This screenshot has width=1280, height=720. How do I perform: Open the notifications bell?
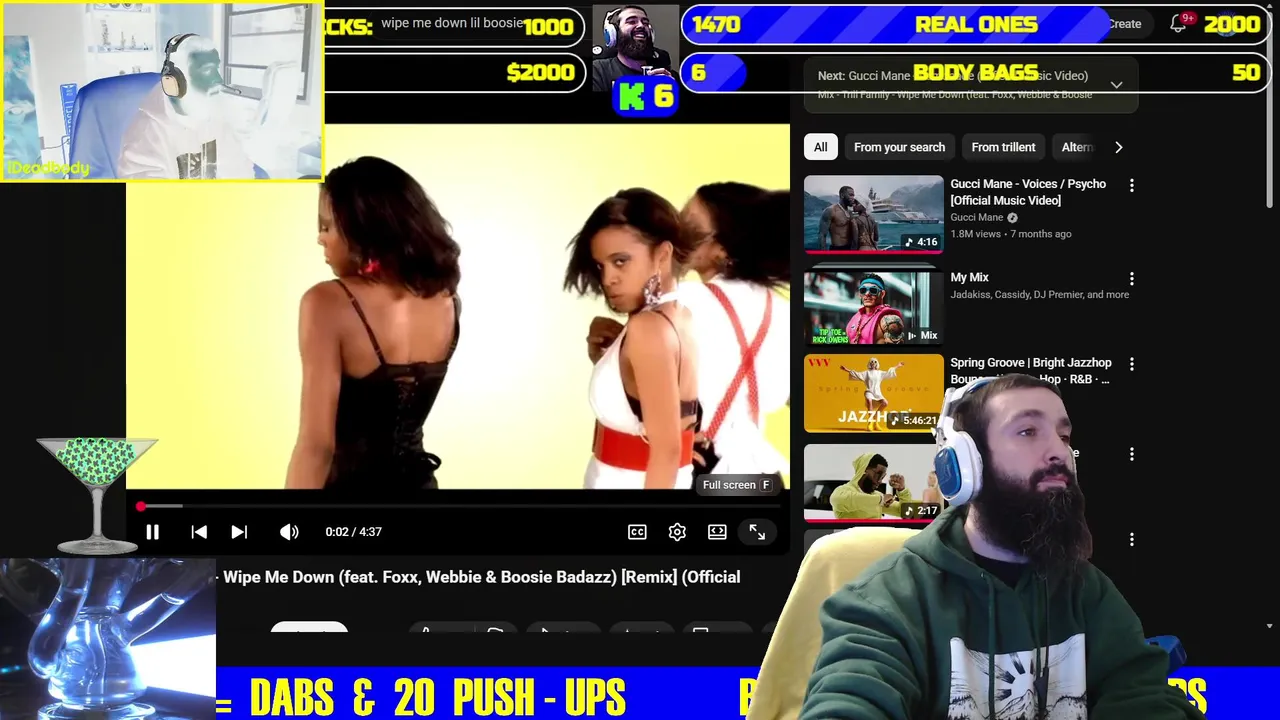point(1178,24)
